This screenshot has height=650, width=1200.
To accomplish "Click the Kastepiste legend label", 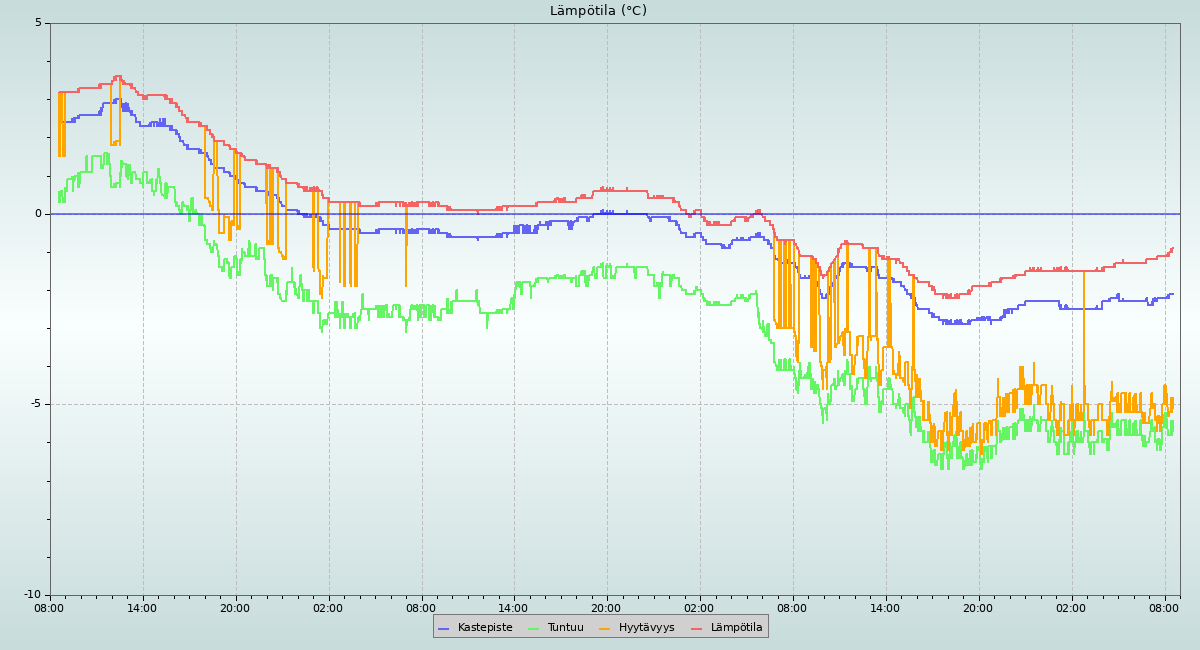I will tap(485, 627).
